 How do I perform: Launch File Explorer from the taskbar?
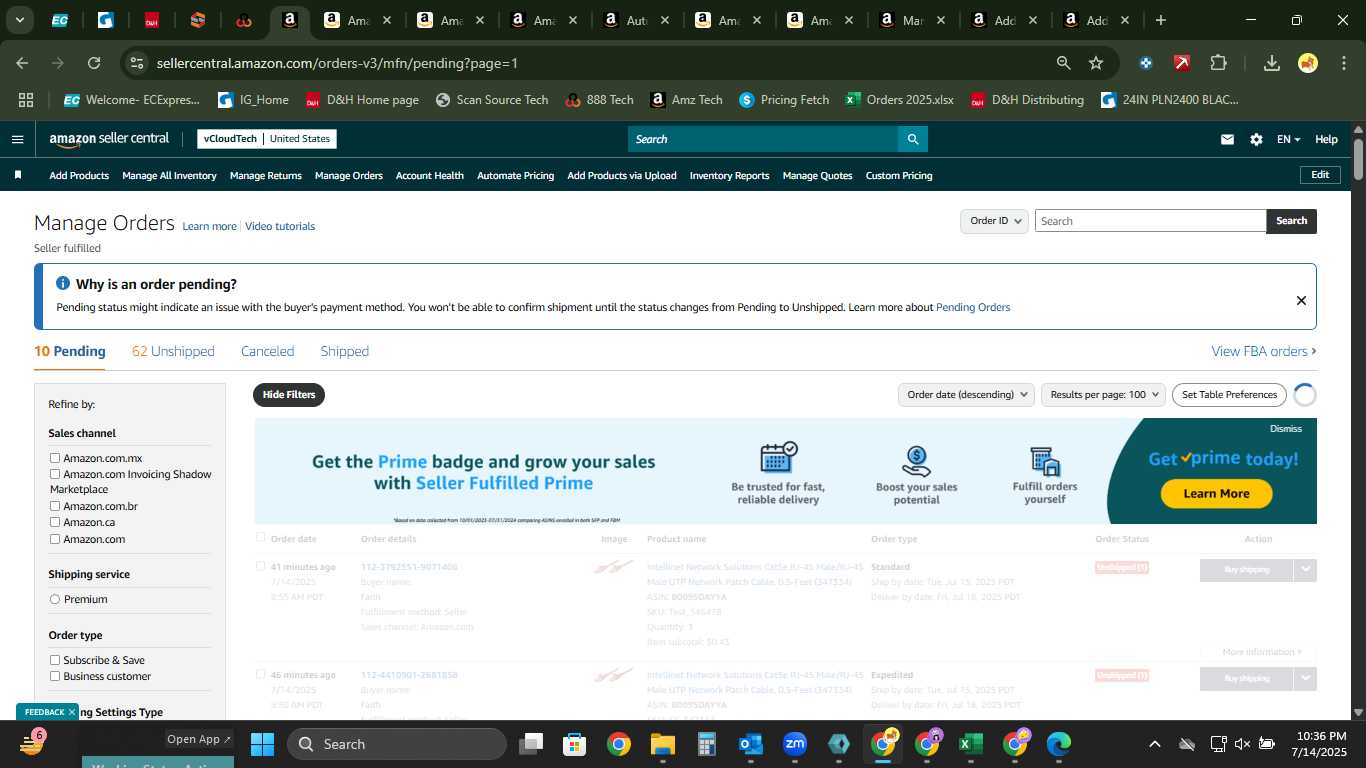coord(662,744)
